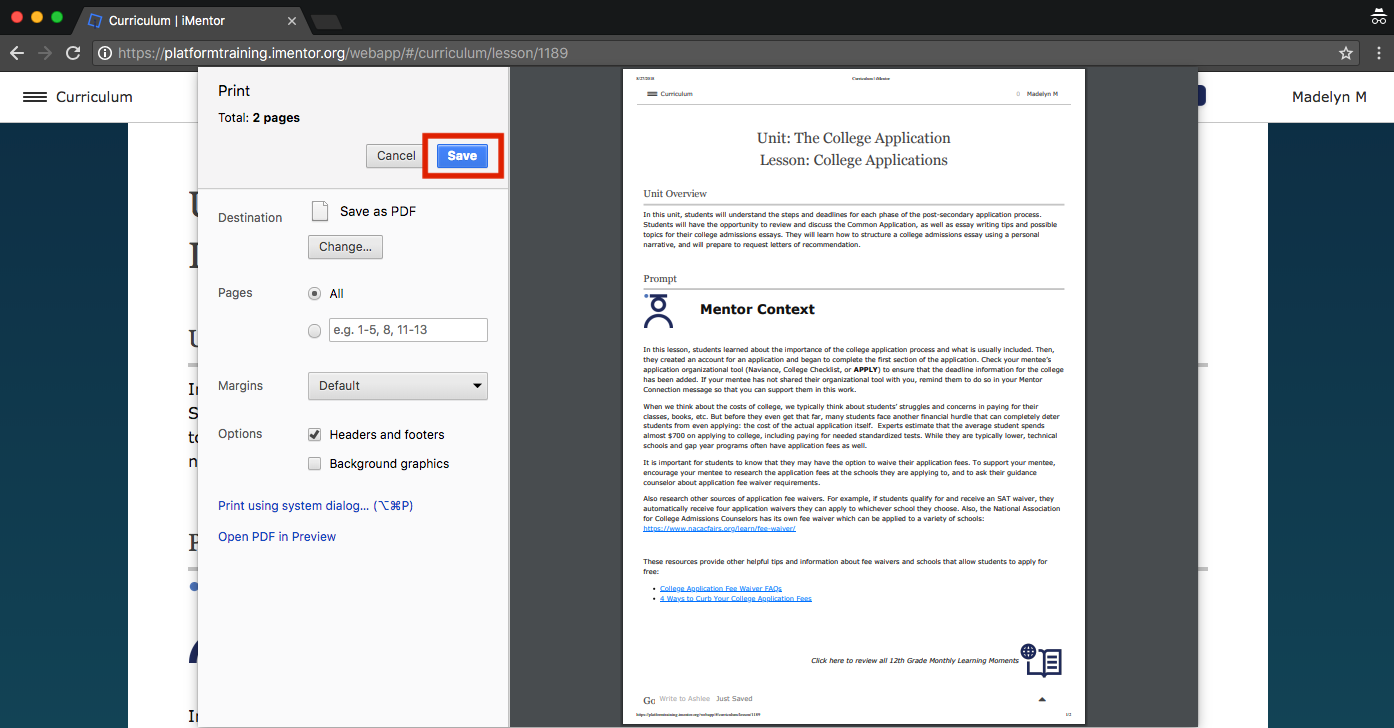View site information for the page
The image size is (1394, 728).
pos(105,53)
